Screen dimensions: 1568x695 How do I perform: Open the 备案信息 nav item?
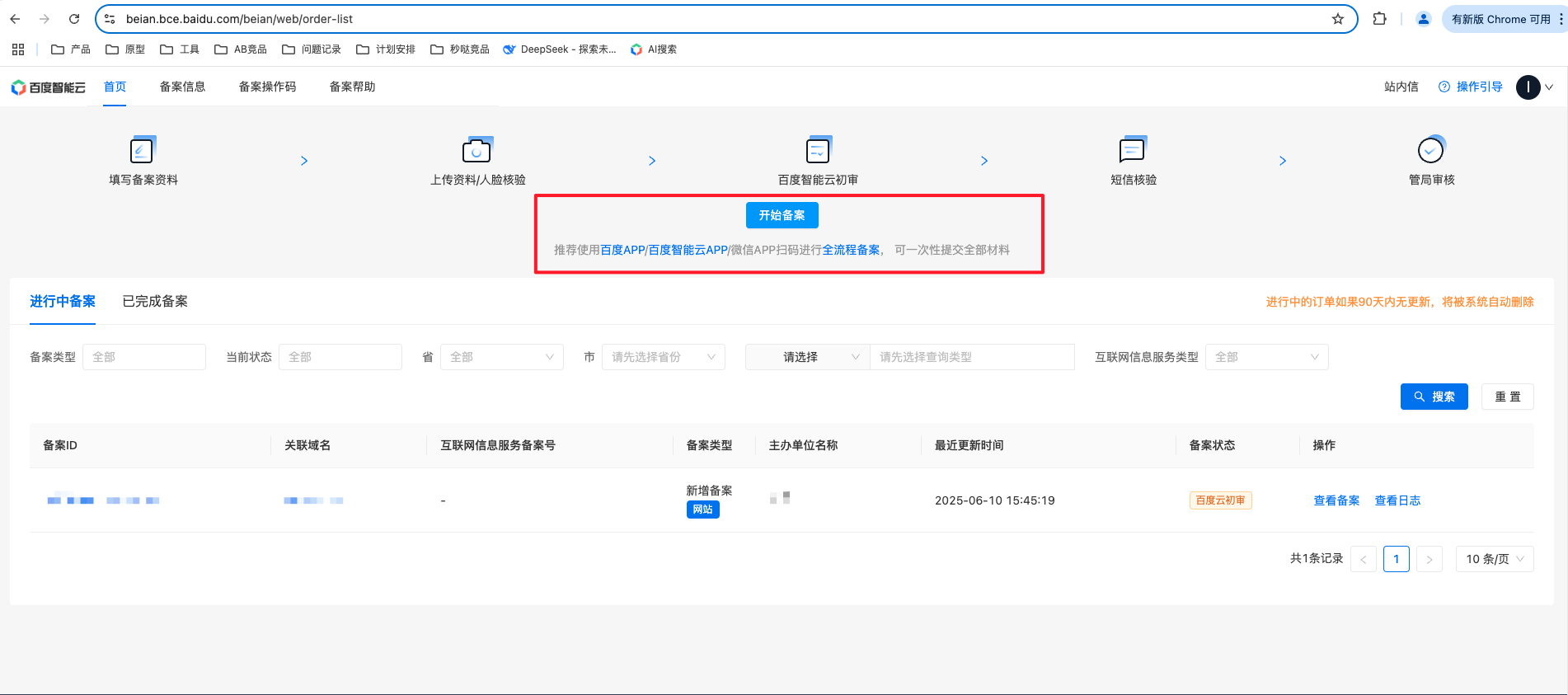pos(182,87)
